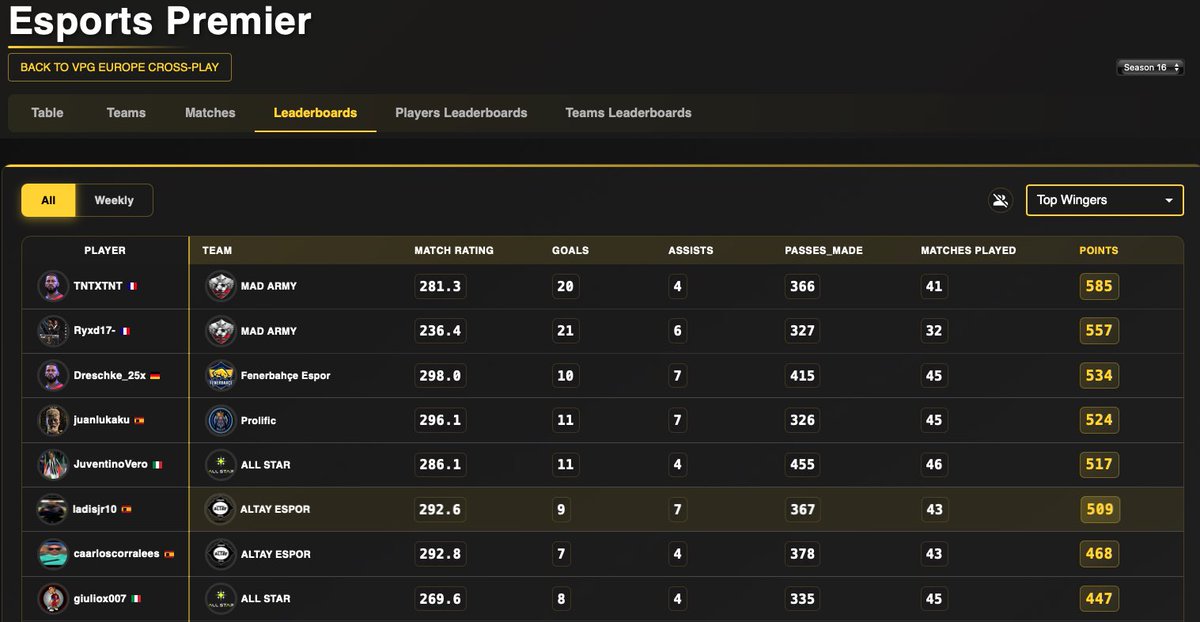Click juanlukaku player avatar
Viewport: 1200px width, 622px height.
(53, 420)
